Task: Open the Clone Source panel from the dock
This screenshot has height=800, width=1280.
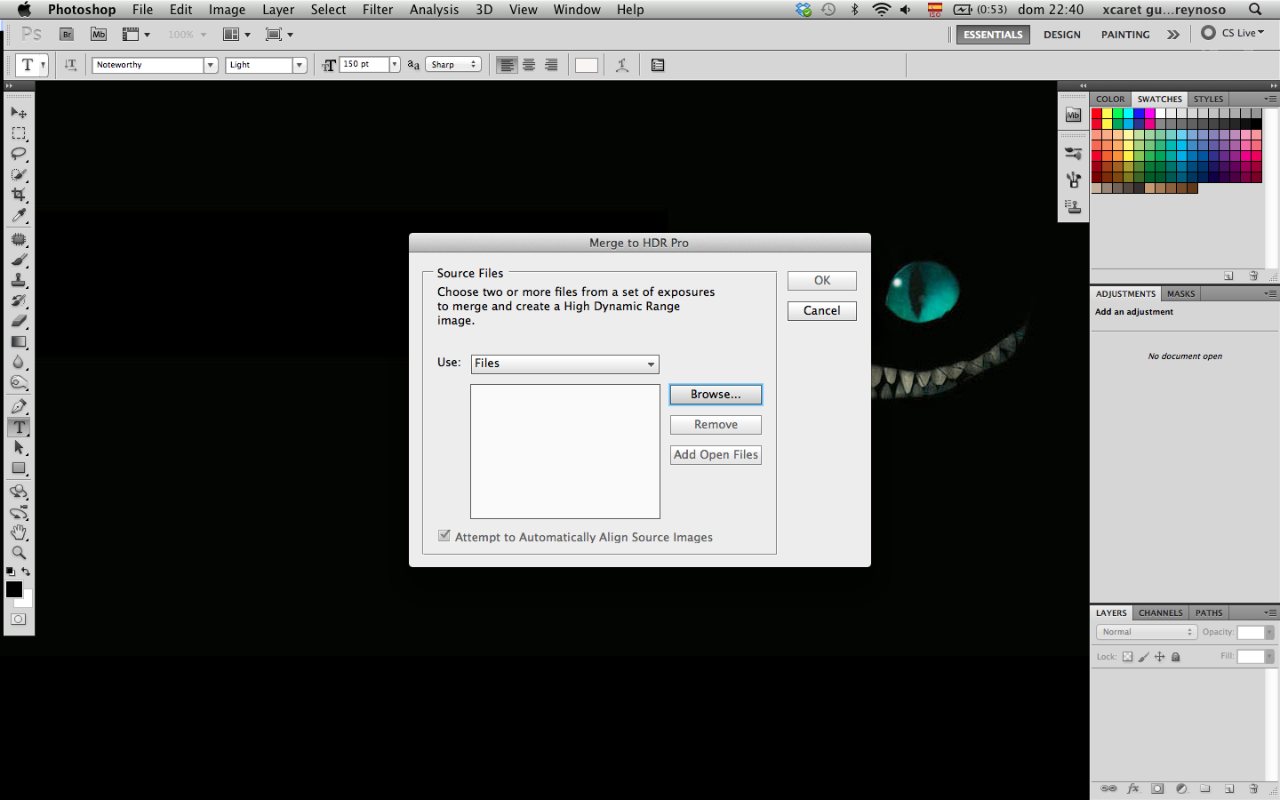Action: tap(1073, 207)
